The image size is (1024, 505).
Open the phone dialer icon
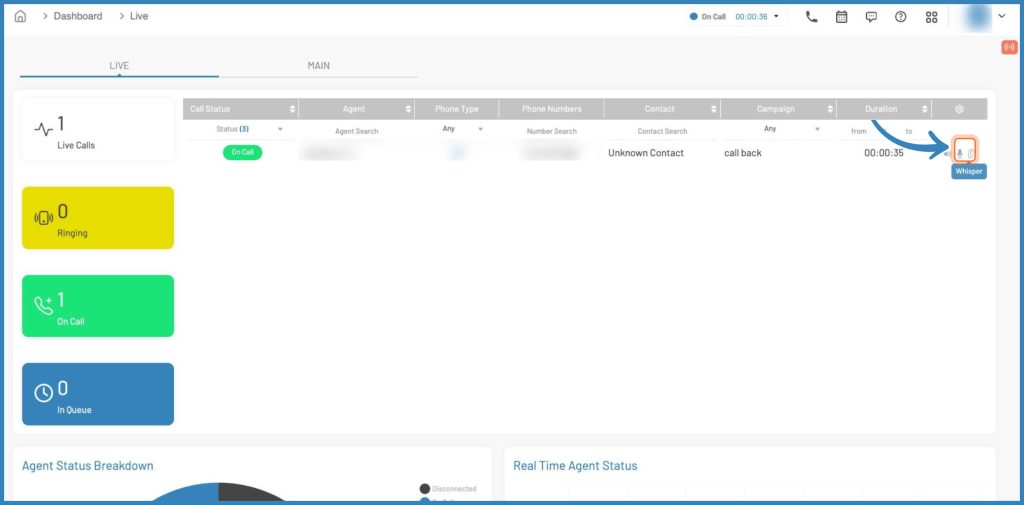coord(811,17)
